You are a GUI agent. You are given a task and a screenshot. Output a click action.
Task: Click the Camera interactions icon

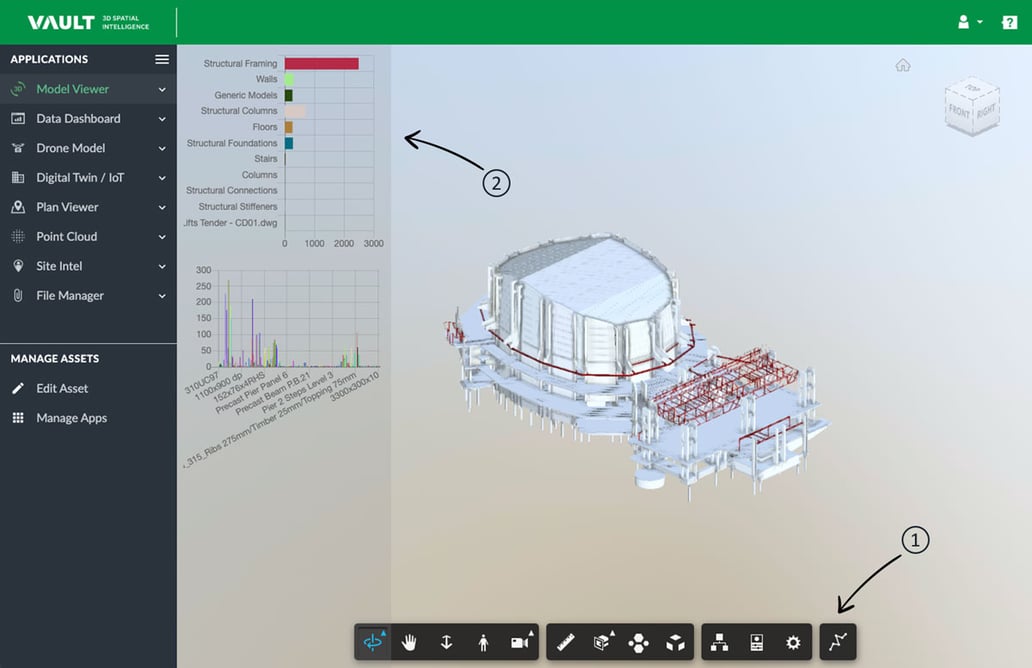pos(520,643)
